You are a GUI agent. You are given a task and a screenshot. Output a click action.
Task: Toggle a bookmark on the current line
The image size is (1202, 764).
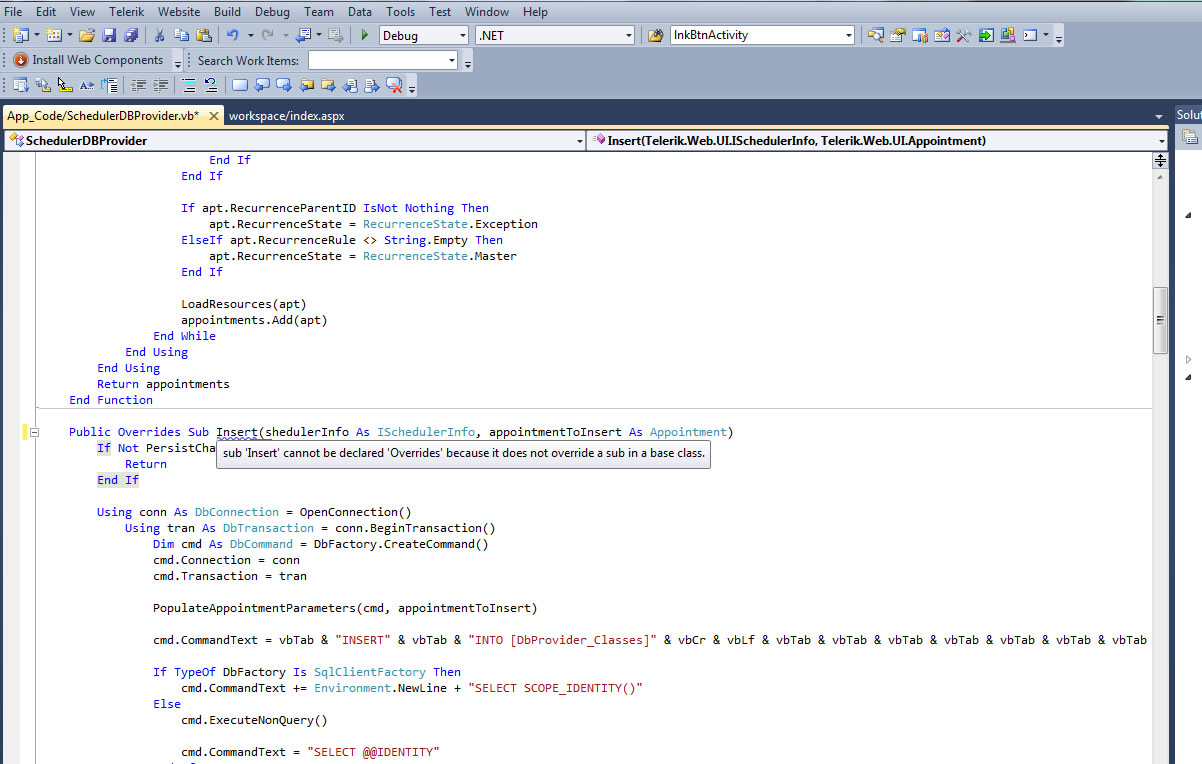240,86
